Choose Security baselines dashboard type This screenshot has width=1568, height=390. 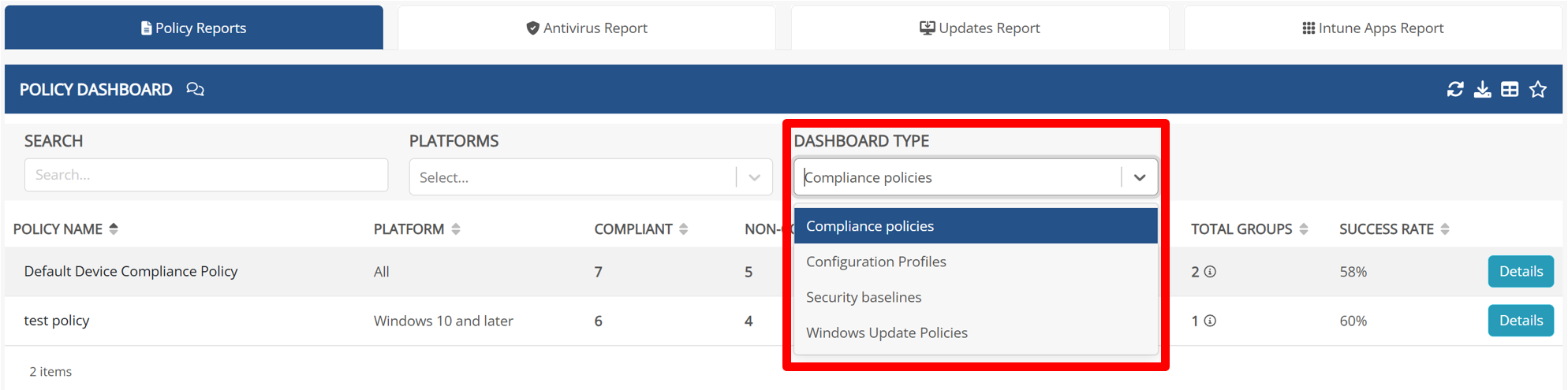864,297
